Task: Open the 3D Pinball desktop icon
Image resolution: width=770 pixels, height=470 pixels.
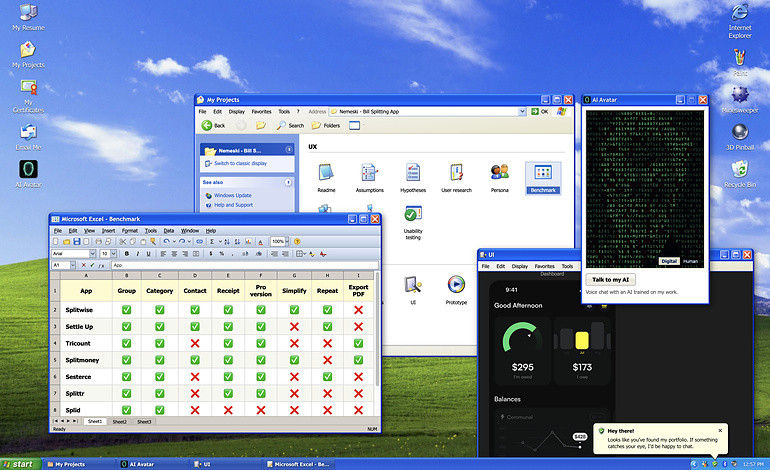Action: point(740,137)
